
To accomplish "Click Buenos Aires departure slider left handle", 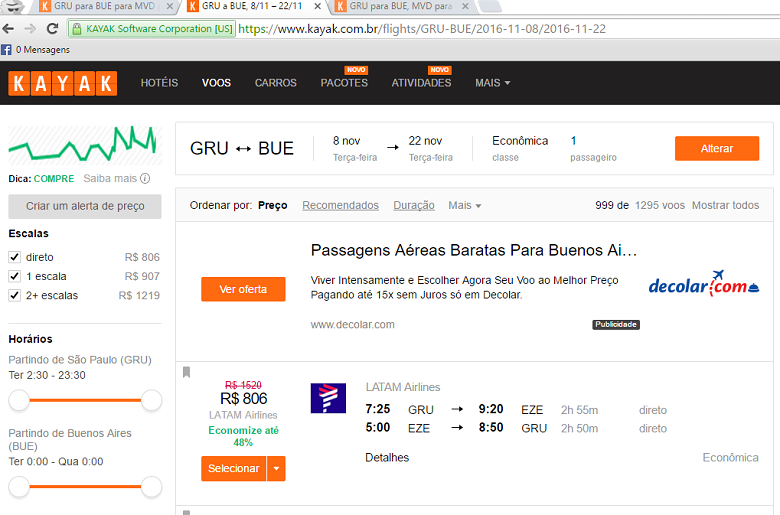I will (19, 487).
